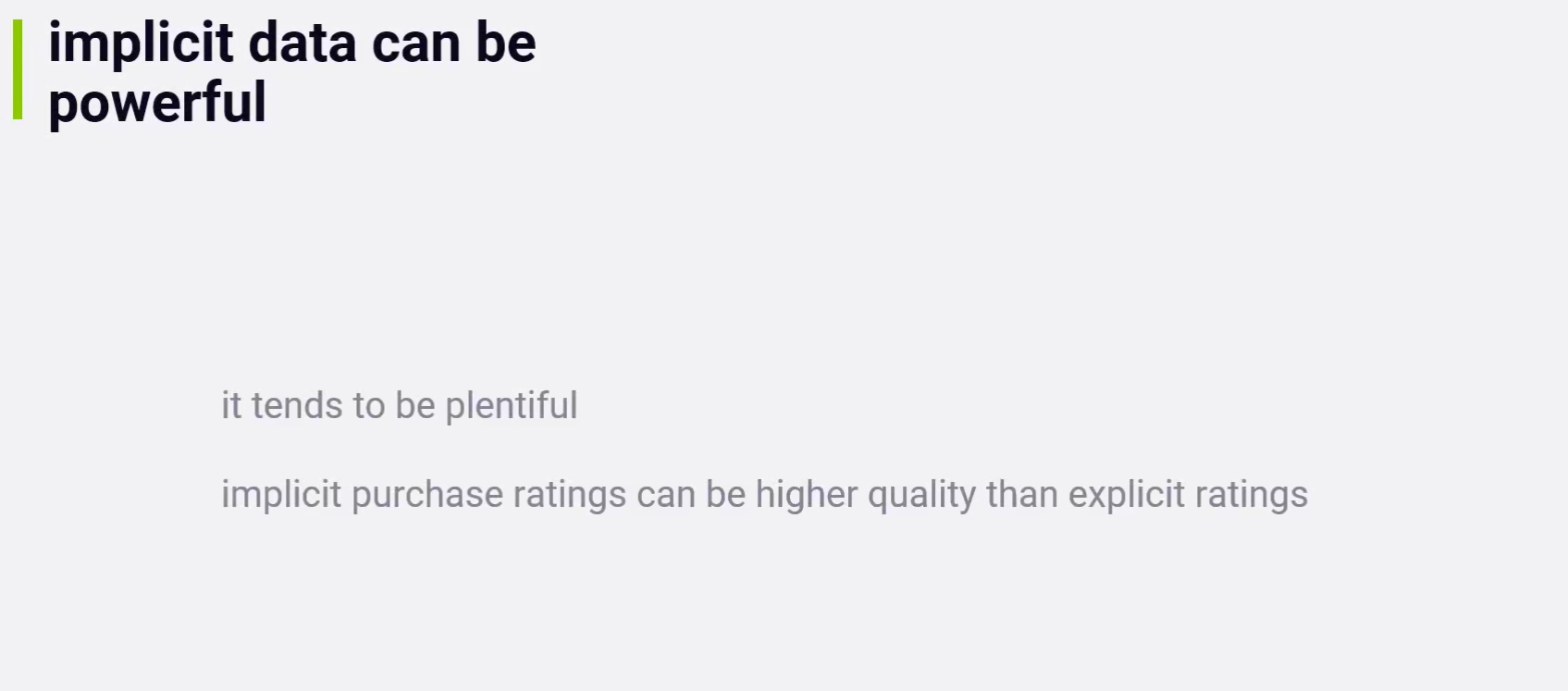Screen dimensions: 1568x691
Task: Click the green accent bar beside the title
Action: coord(18,70)
